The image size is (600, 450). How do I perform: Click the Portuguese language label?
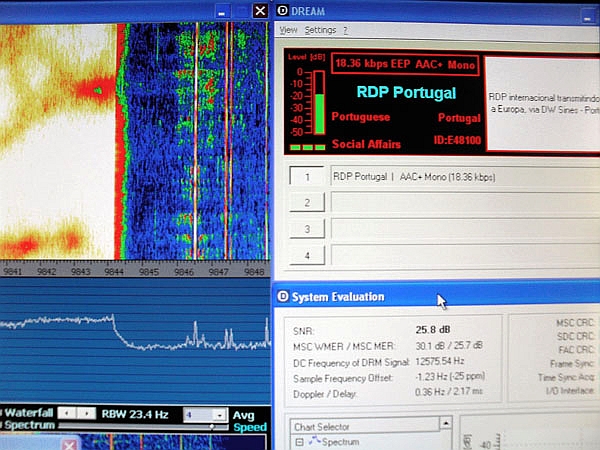pyautogui.click(x=360, y=117)
